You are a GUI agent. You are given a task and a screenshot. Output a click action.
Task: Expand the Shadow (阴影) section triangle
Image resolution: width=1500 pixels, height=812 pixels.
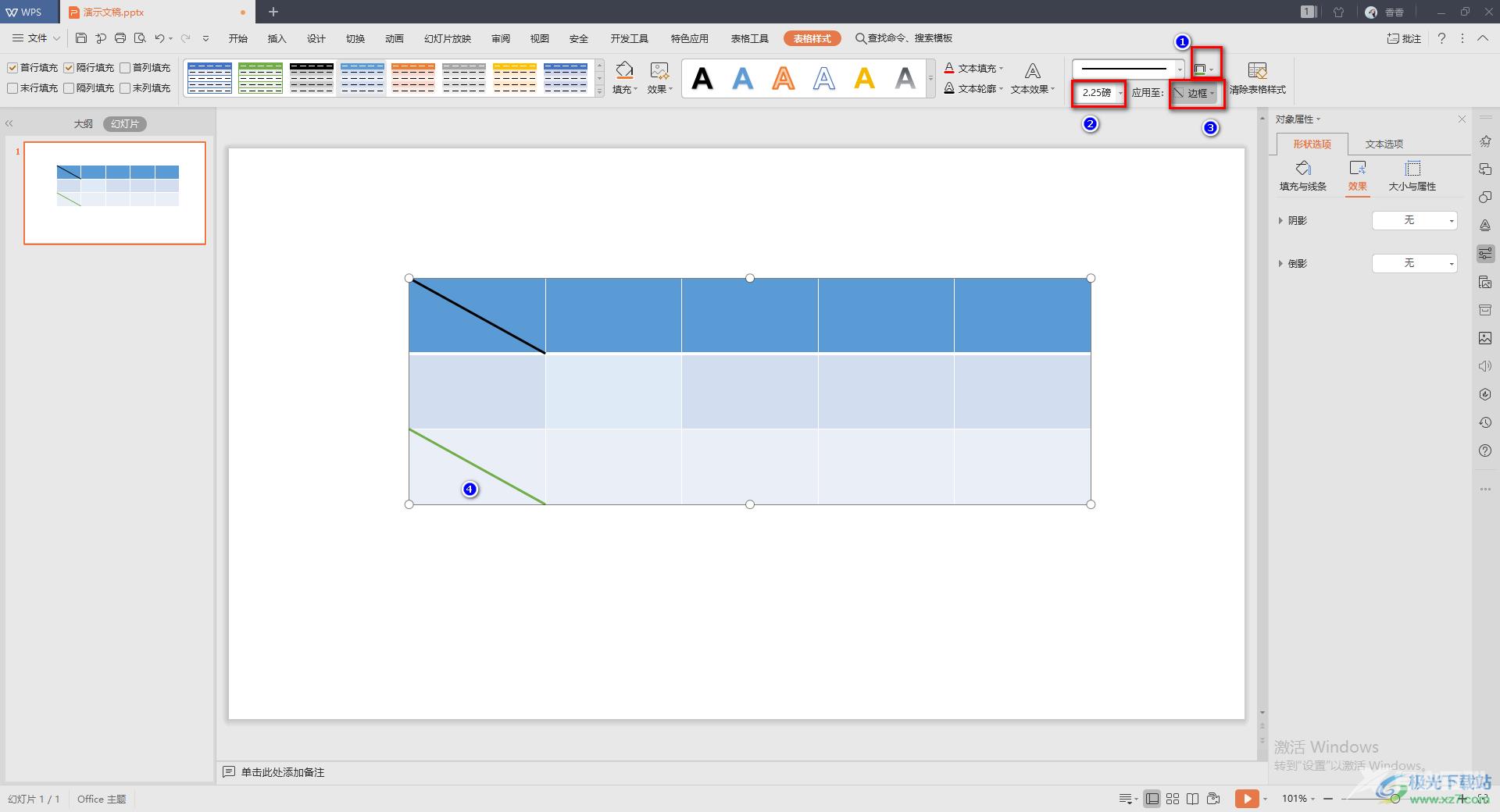point(1280,221)
